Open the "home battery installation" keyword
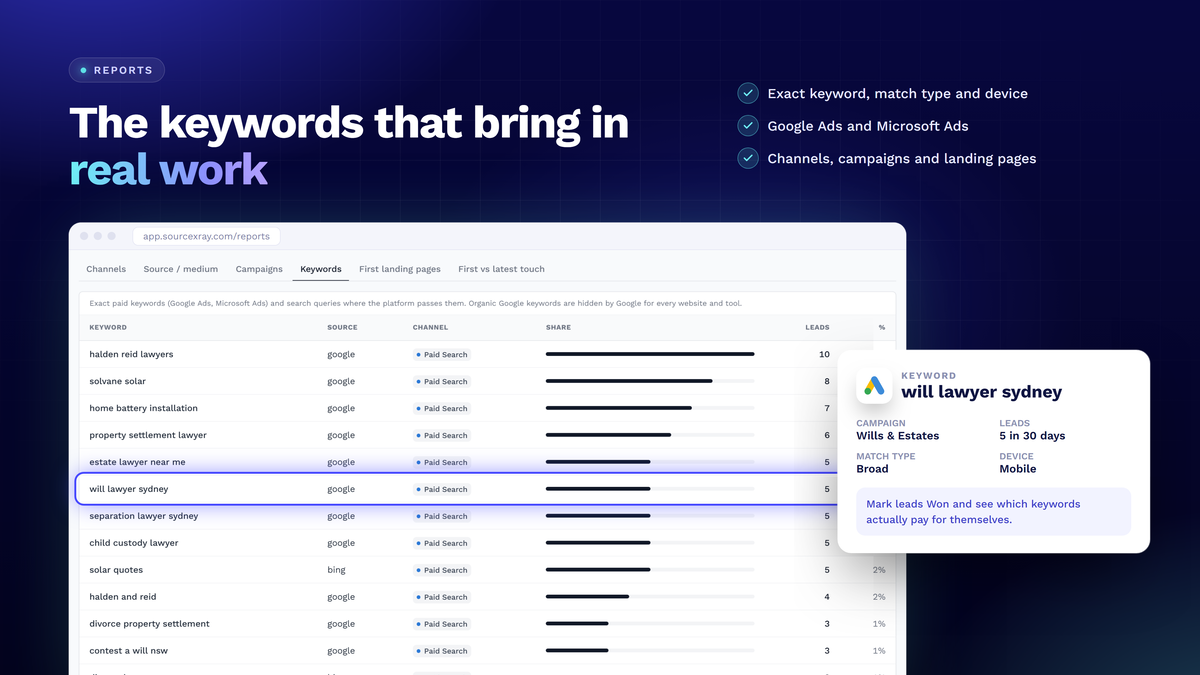Image resolution: width=1200 pixels, height=675 pixels. (143, 408)
